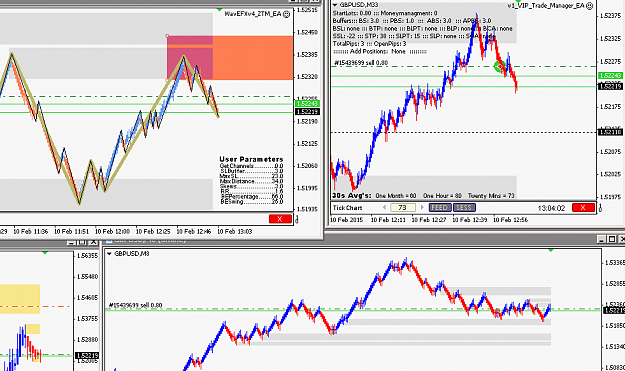Click the green shift triangle on the GBPUSD,M8 chart
The height and width of the screenshot is (371, 625).
tap(551, 250)
